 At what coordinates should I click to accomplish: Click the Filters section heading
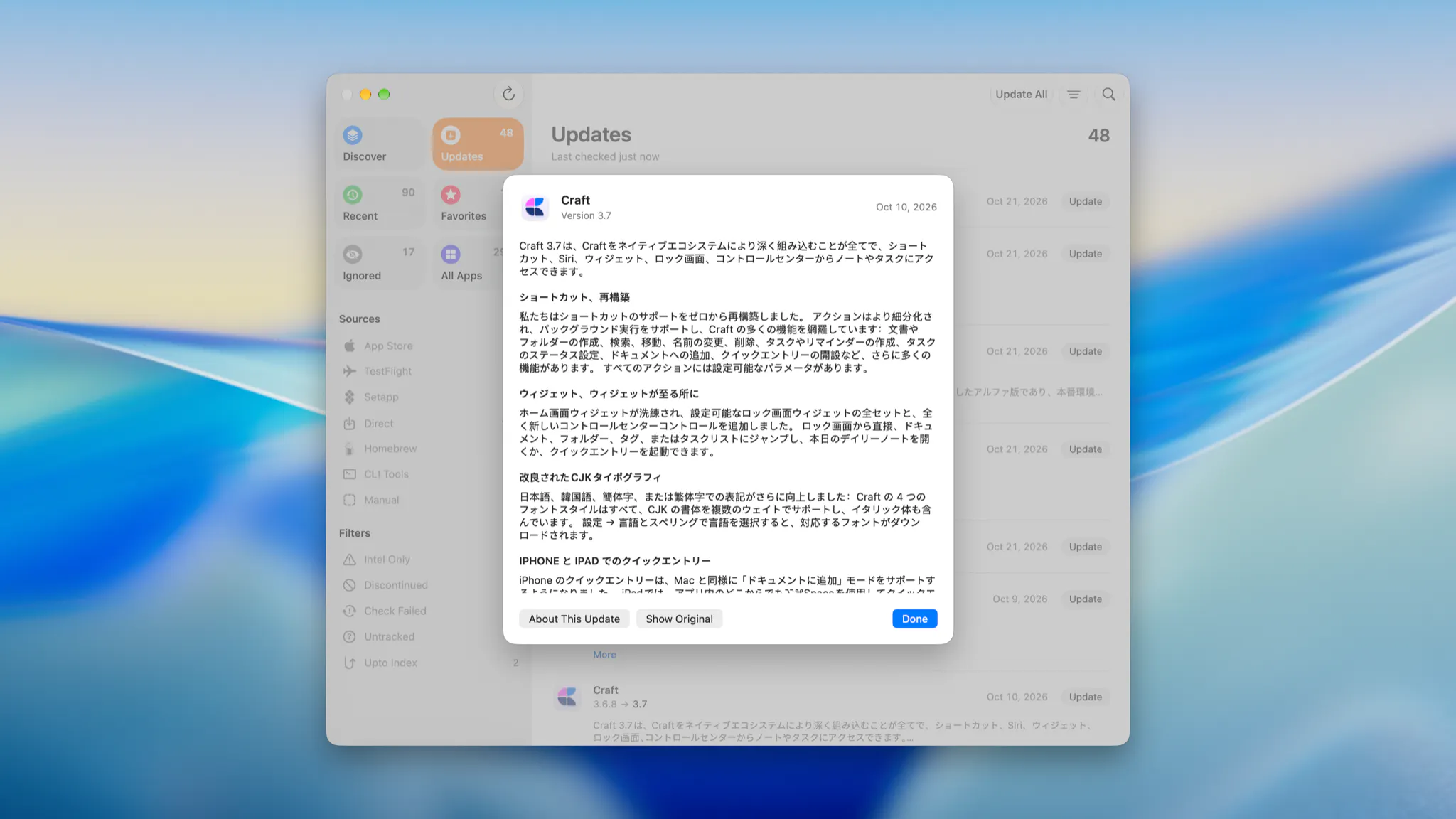point(354,533)
